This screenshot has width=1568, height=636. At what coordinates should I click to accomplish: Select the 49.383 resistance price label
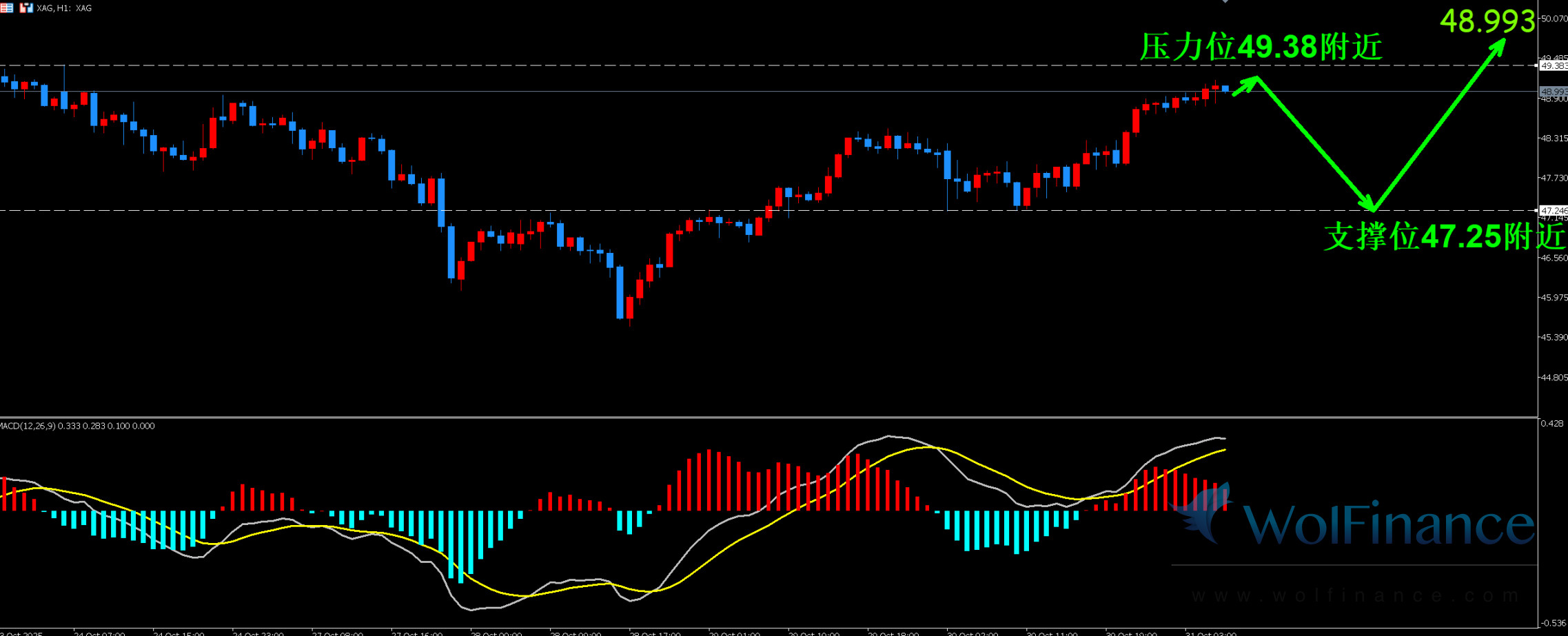1554,66
